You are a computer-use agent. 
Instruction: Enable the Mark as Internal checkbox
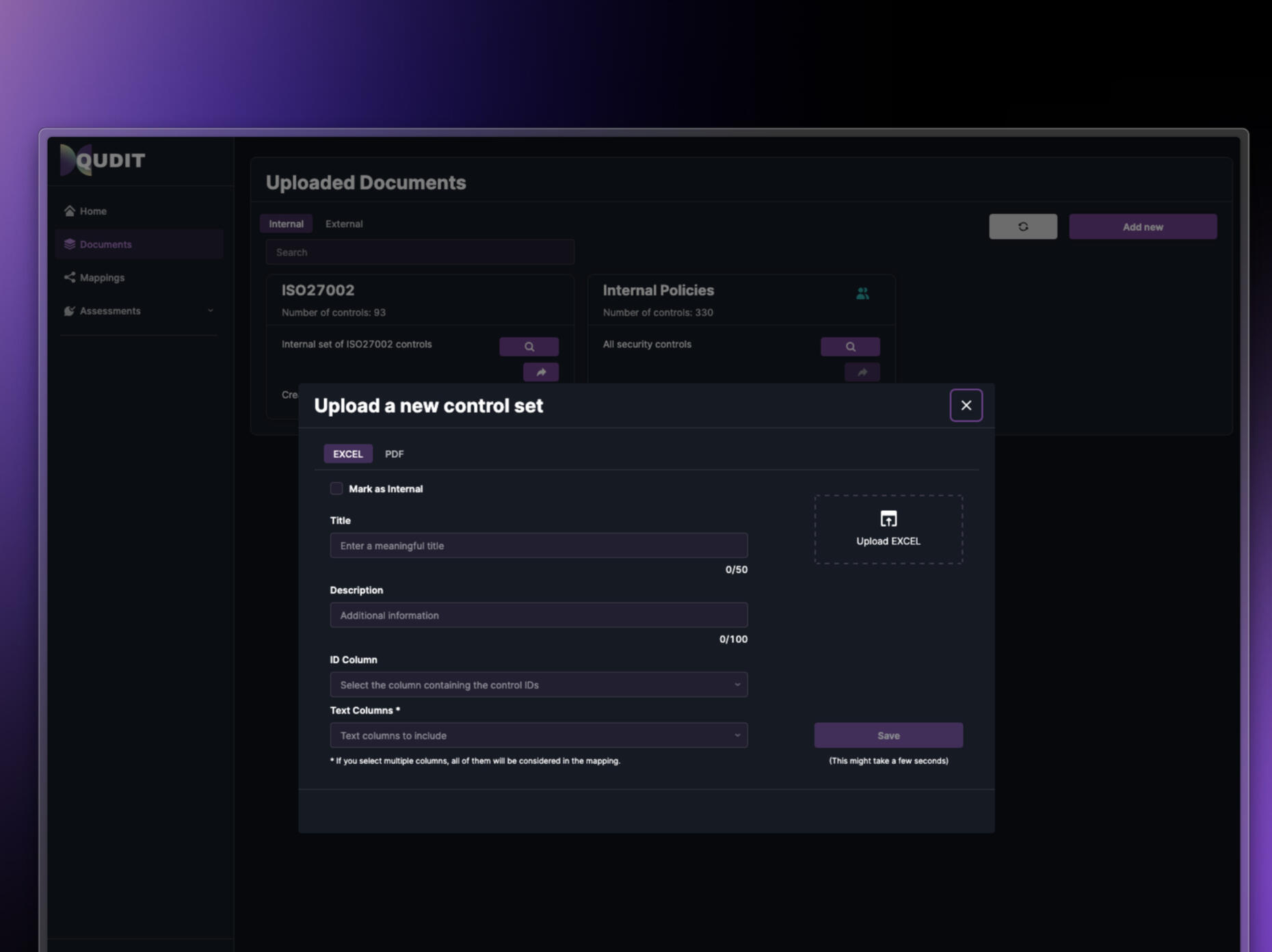[x=336, y=488]
